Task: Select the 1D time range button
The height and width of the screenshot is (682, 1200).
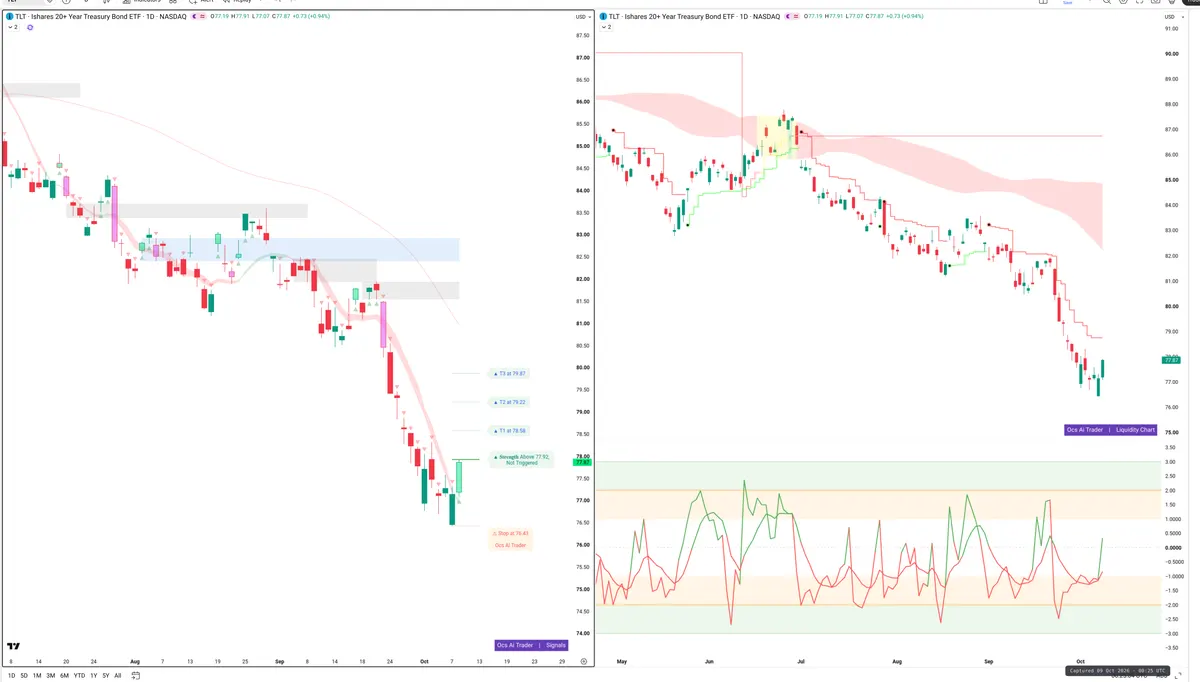Action: (x=12, y=675)
